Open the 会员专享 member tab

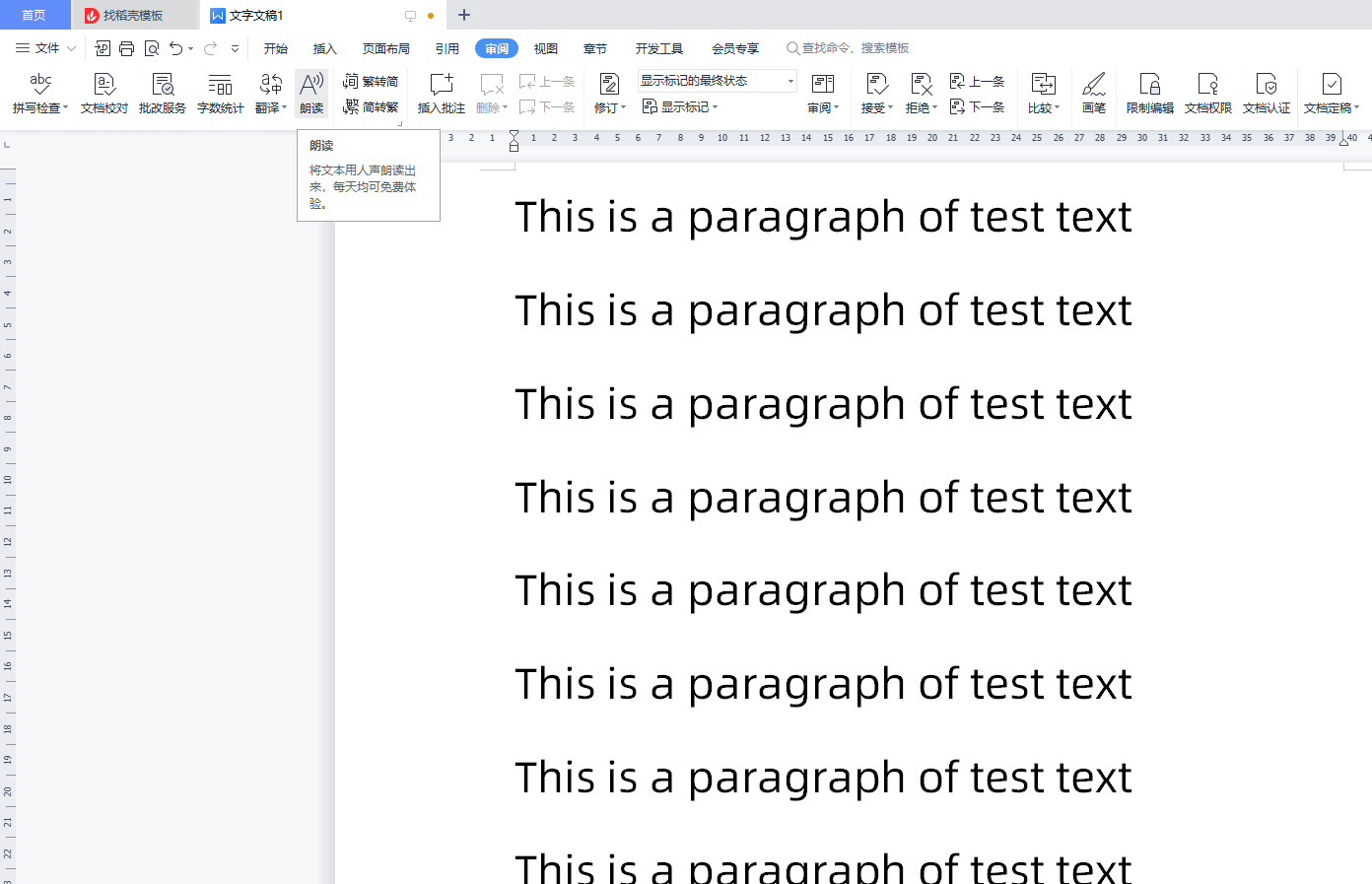click(735, 48)
